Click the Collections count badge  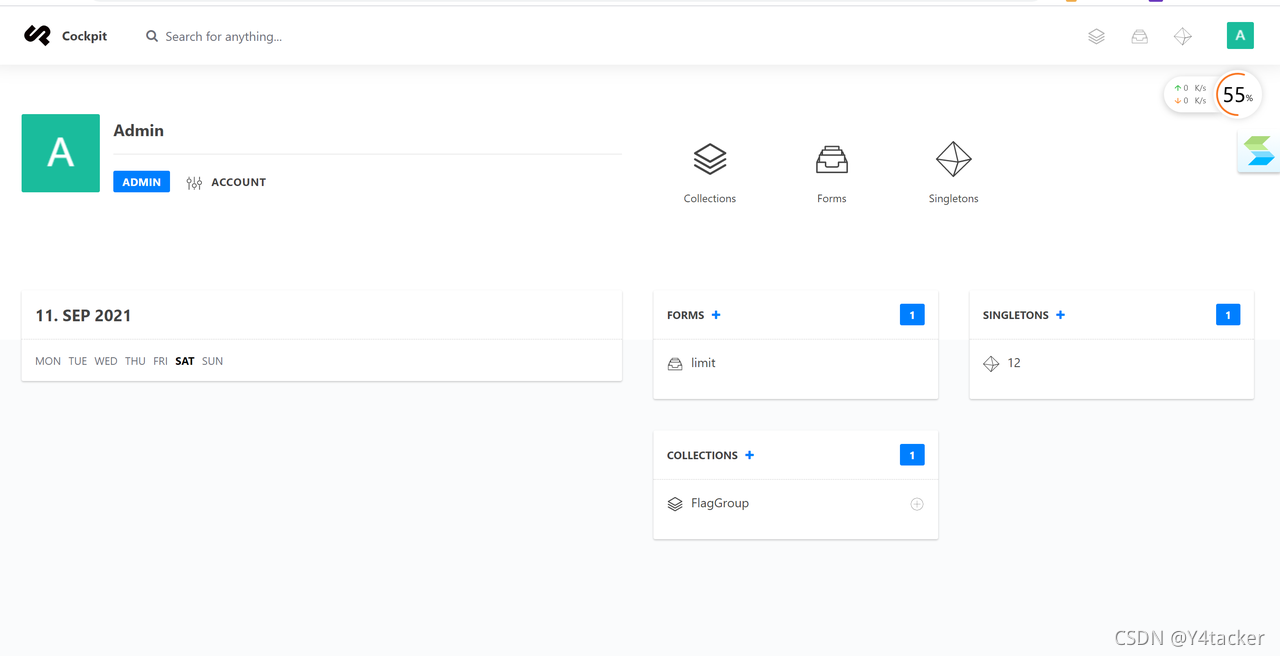tap(912, 455)
